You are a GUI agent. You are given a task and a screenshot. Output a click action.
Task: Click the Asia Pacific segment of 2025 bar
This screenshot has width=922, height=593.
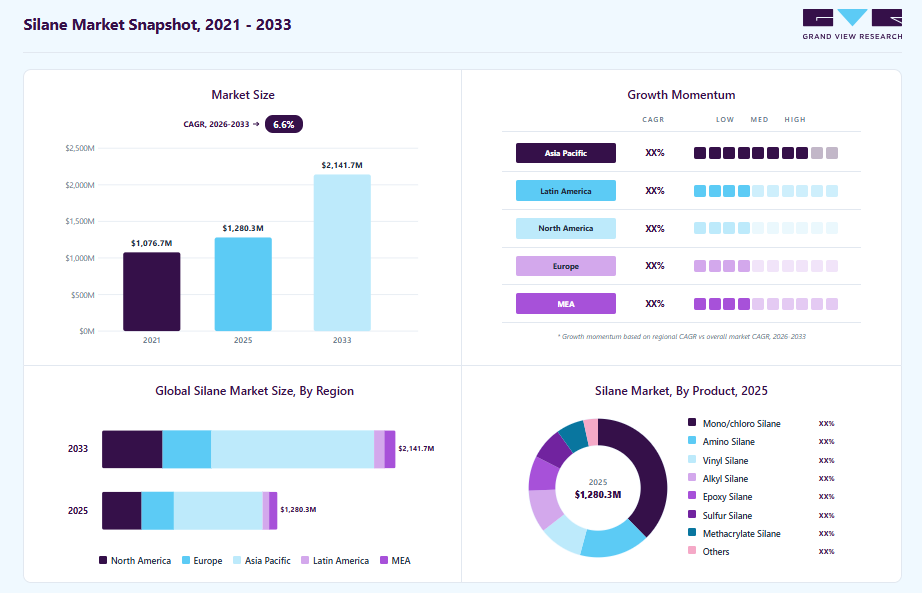pyautogui.click(x=218, y=511)
